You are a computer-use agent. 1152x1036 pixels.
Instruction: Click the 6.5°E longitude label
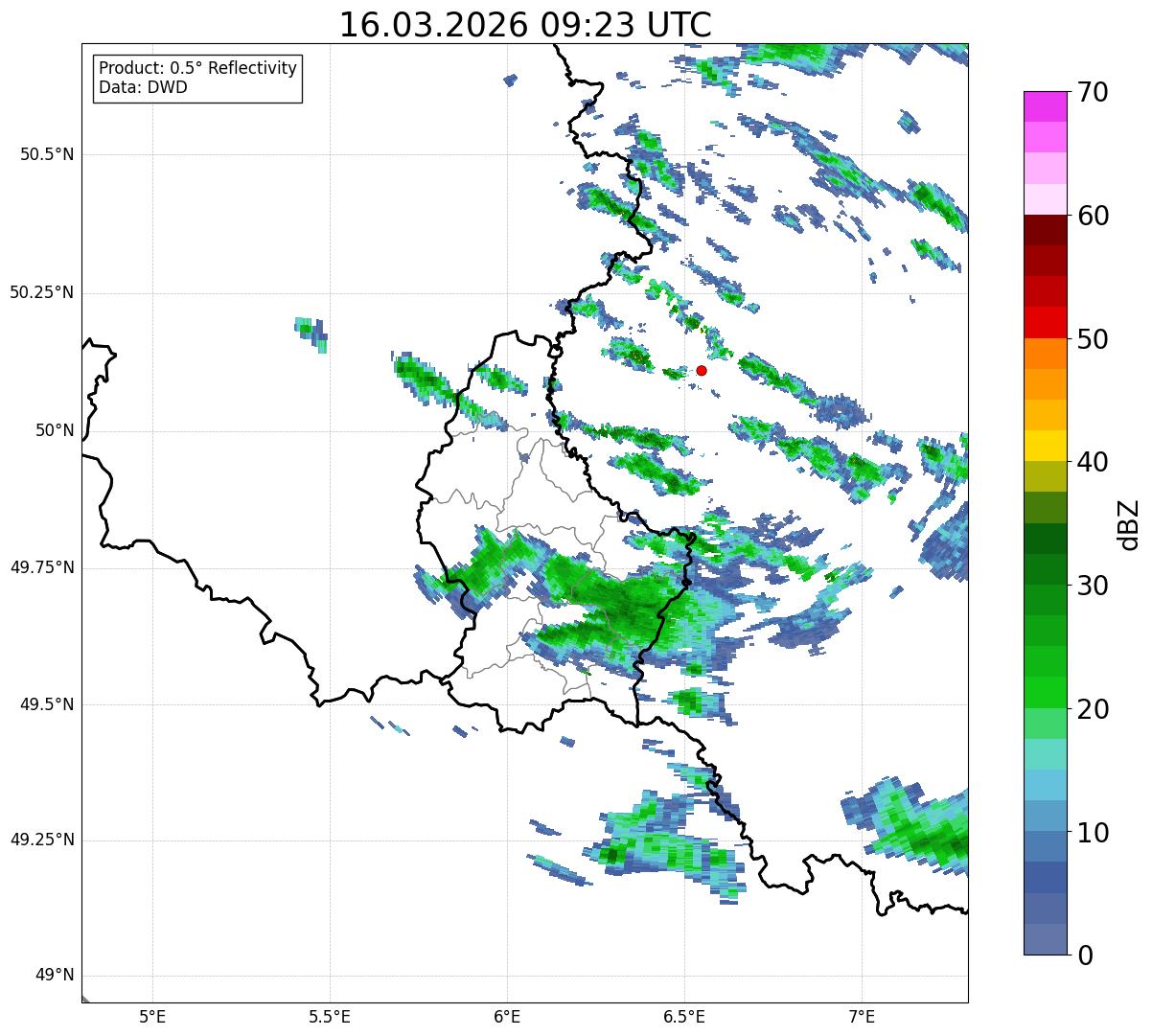coord(684,1017)
